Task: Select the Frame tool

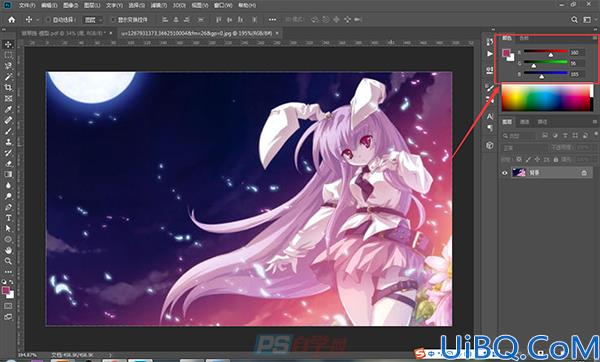Action: coord(8,98)
